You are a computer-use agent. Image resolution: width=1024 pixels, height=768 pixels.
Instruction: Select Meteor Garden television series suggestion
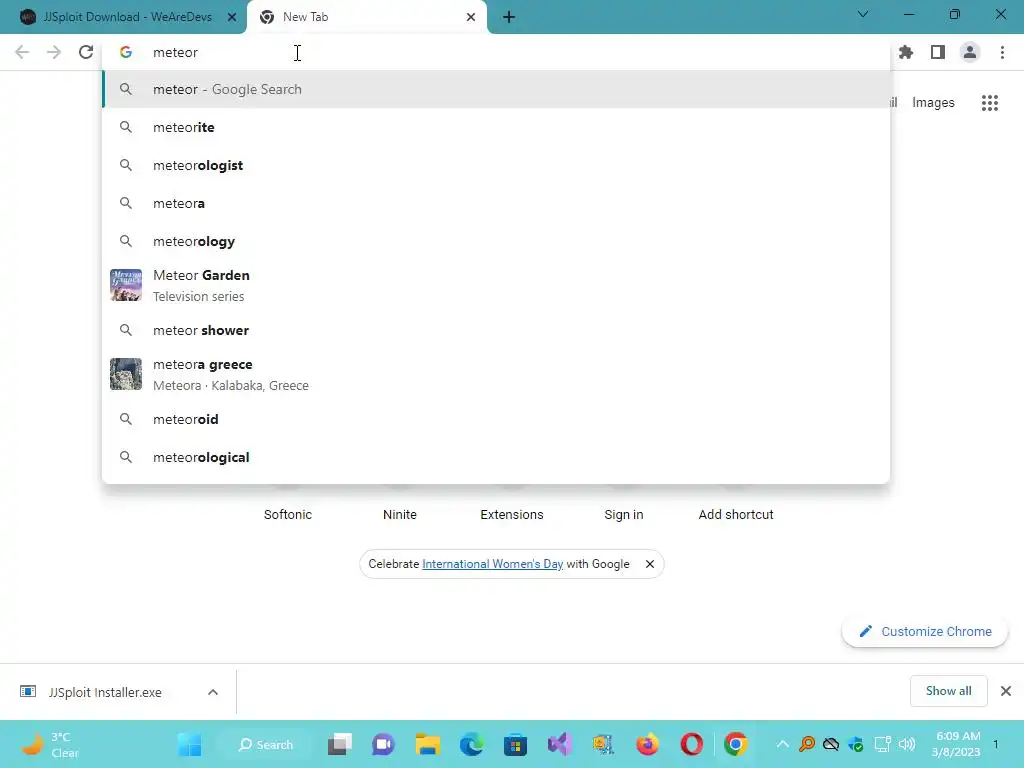point(496,285)
